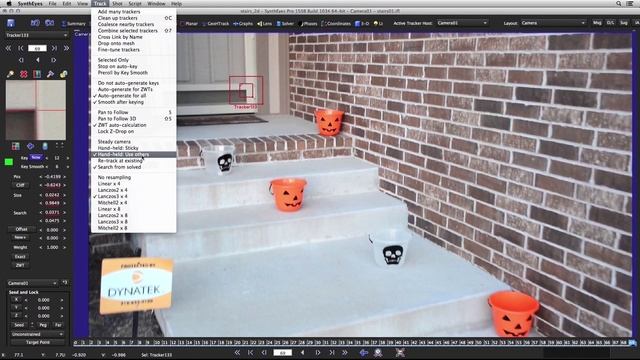Open the Lens room

point(264,24)
